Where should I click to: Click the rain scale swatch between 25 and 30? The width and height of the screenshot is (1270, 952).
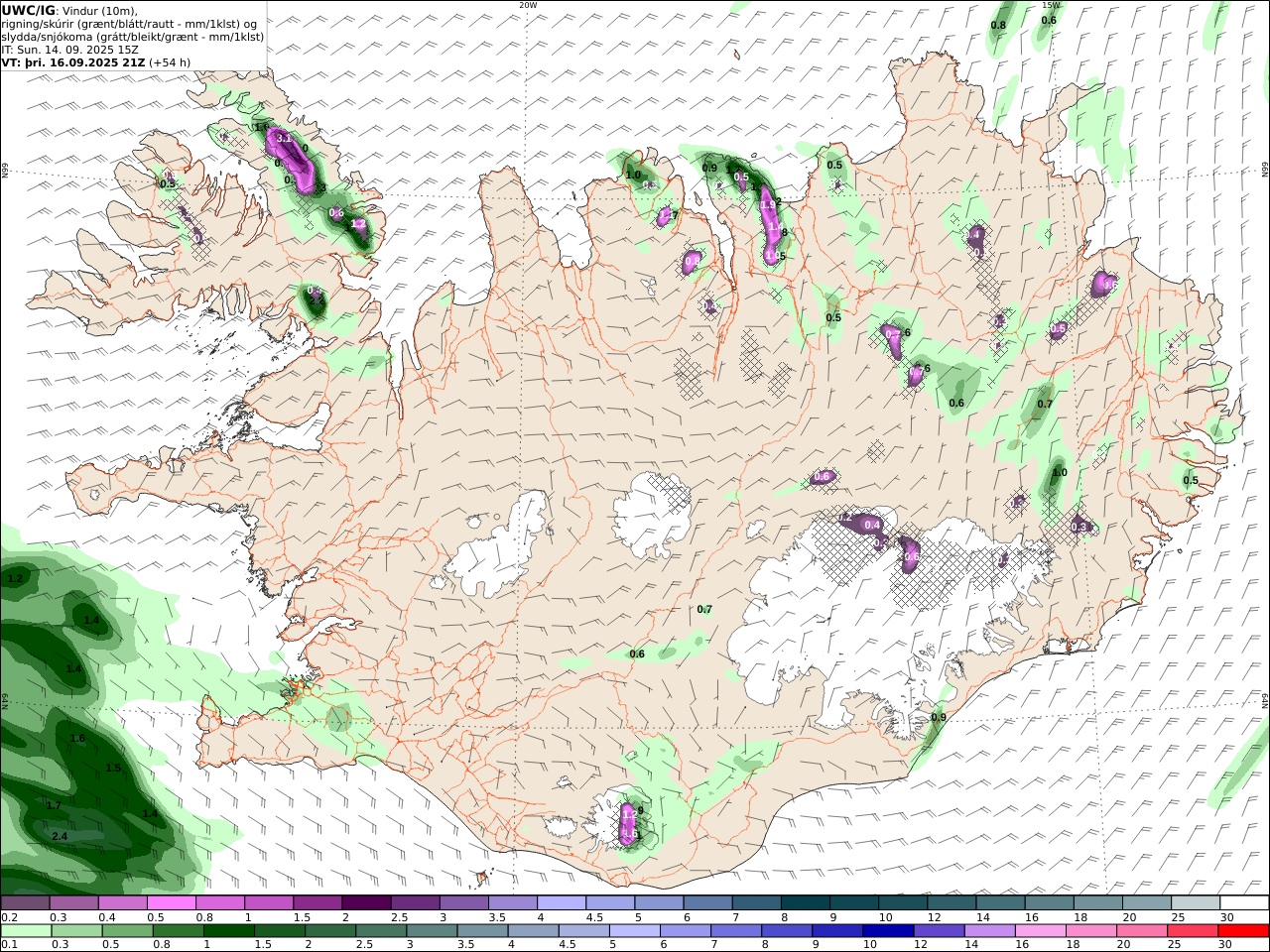[1193, 930]
